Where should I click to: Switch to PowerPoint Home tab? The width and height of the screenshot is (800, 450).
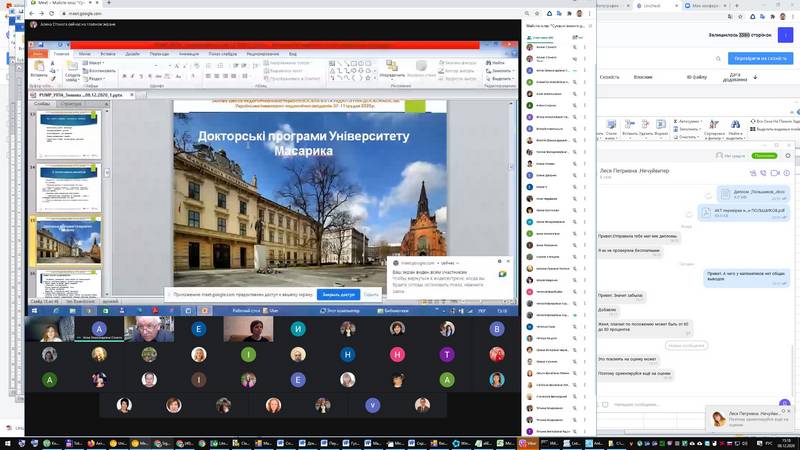tap(61, 54)
